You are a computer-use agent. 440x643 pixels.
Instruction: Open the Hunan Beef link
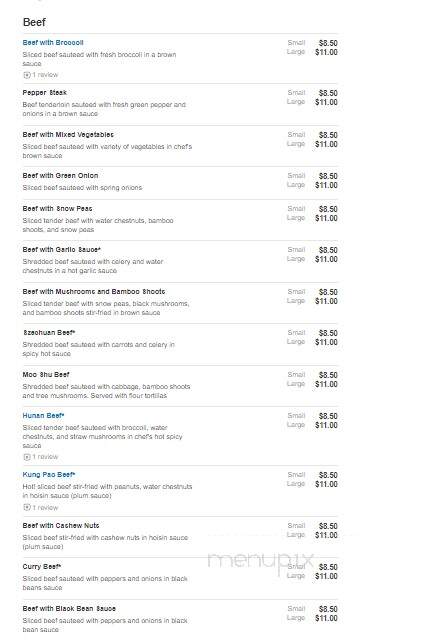pyautogui.click(x=43, y=416)
